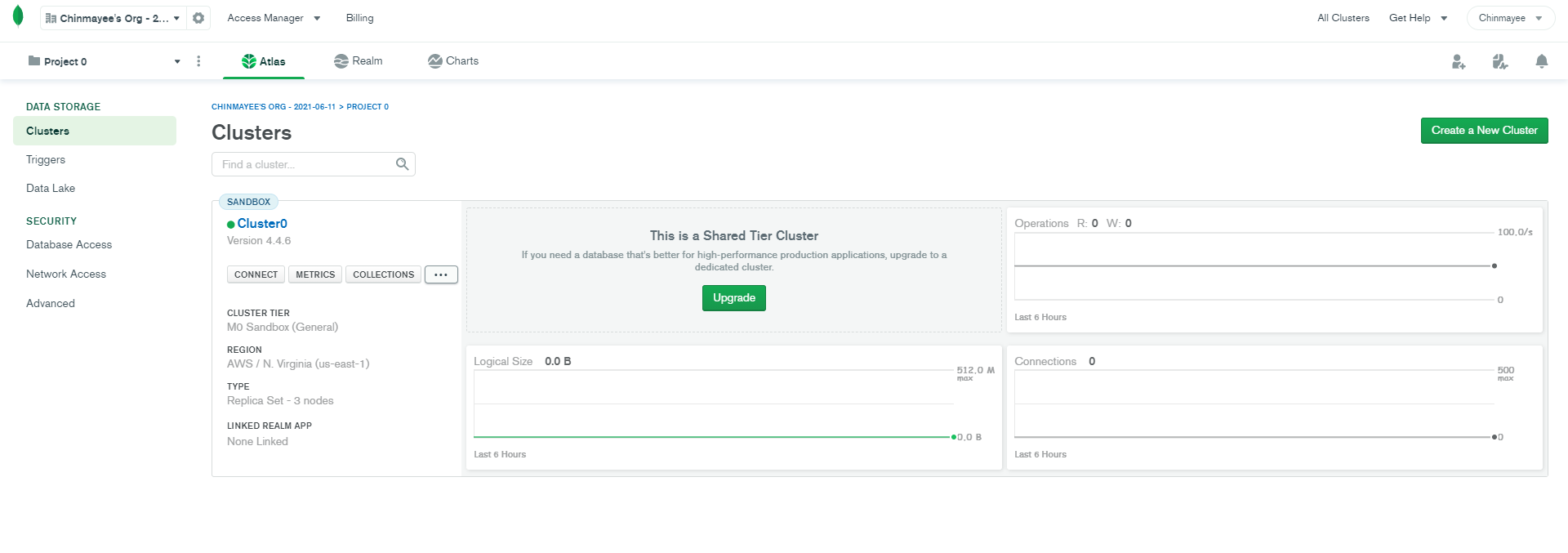Click the green Upgrade button
The image size is (1568, 553).
[734, 298]
